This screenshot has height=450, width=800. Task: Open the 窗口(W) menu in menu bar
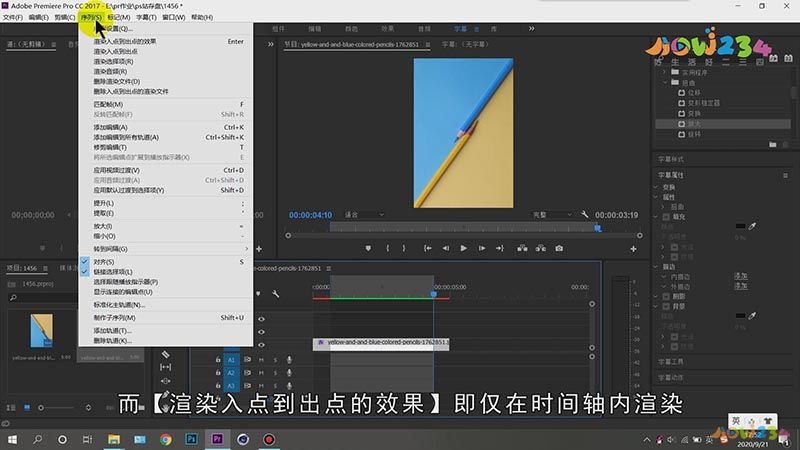[x=173, y=17]
